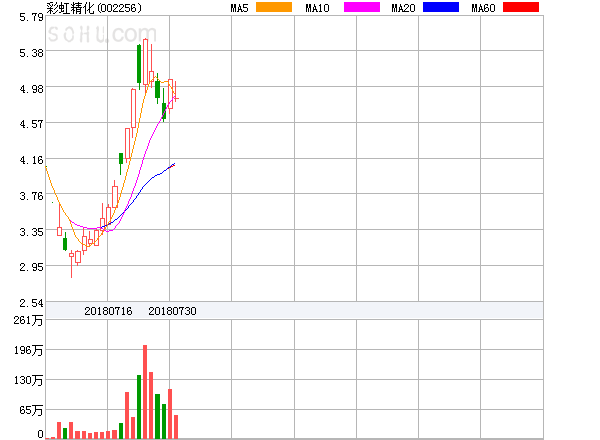Screen dimensions: 600x440
Task: Click the 196万 volume axis label
Action: pos(28,350)
